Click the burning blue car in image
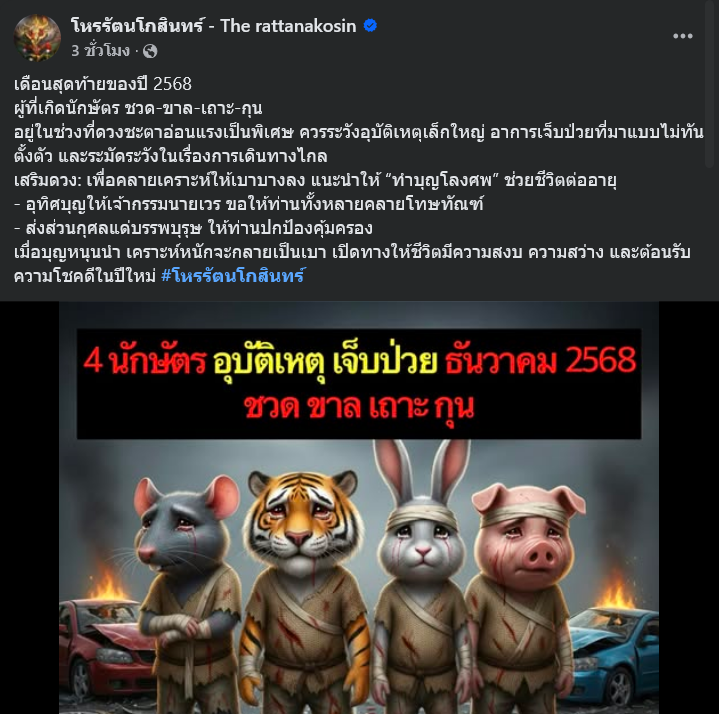 pos(614,647)
